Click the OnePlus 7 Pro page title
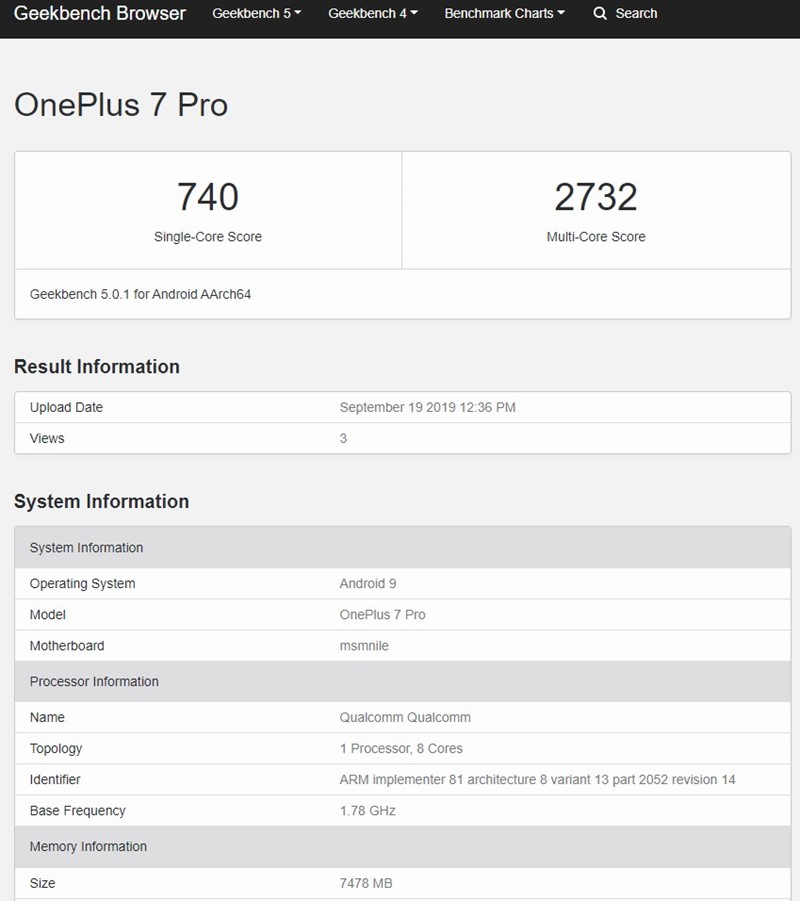The image size is (800, 901). click(121, 105)
